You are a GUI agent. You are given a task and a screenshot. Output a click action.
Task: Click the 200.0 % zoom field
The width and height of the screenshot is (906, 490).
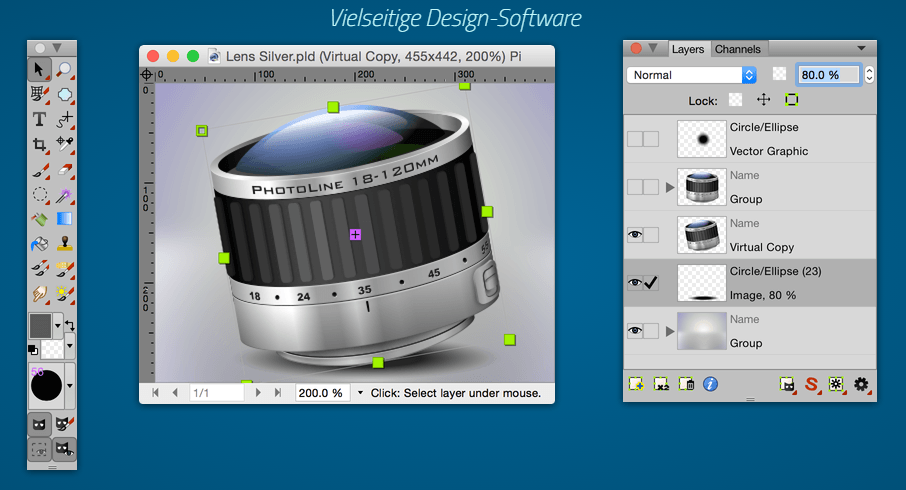pyautogui.click(x=322, y=393)
